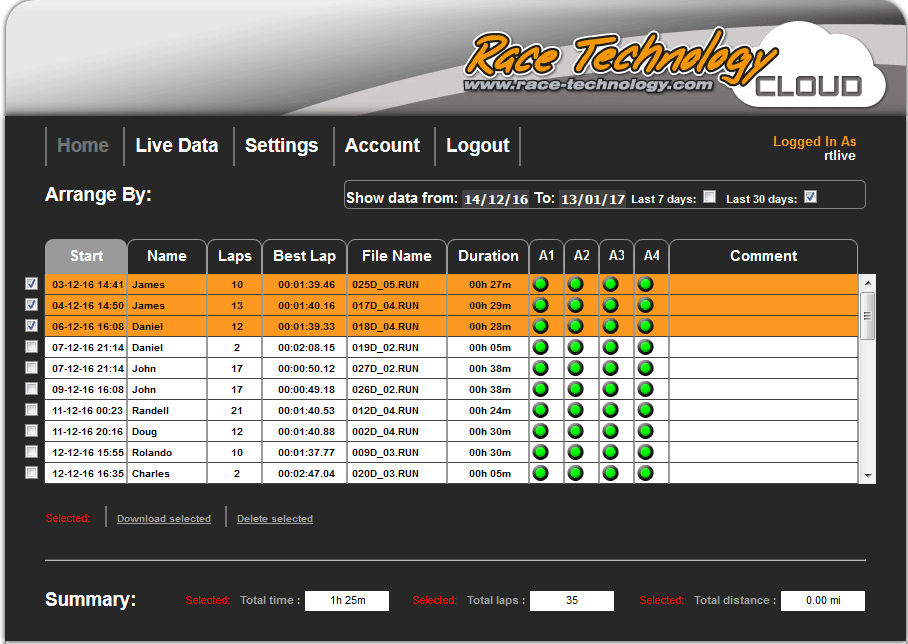
Task: Click A3 green light for 019D_02.RUN
Action: click(x=611, y=348)
